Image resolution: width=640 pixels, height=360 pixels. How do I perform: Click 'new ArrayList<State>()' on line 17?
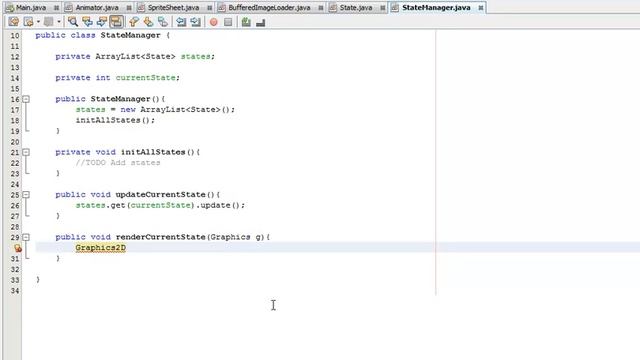[176, 110]
